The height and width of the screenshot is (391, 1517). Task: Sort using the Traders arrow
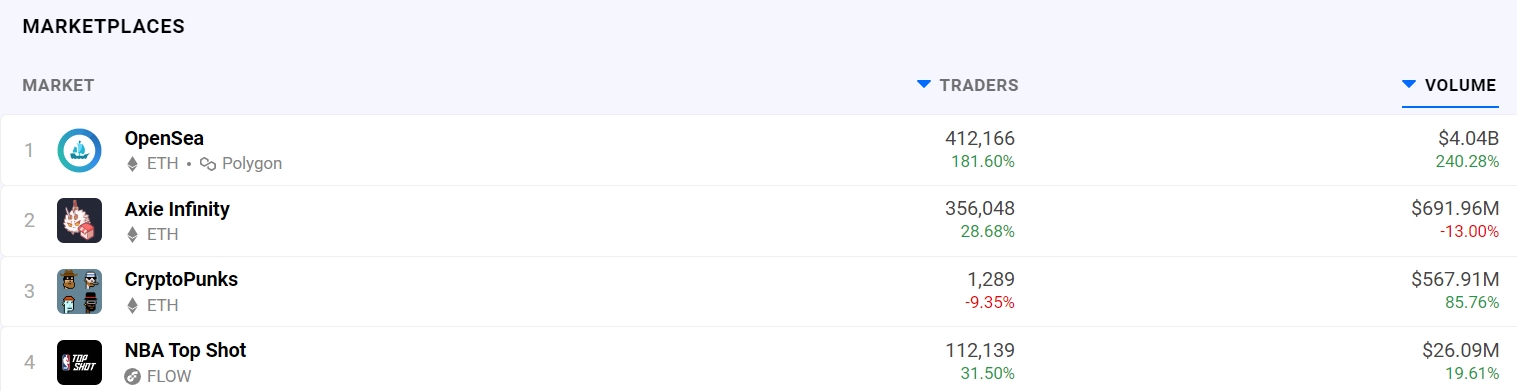pos(924,85)
